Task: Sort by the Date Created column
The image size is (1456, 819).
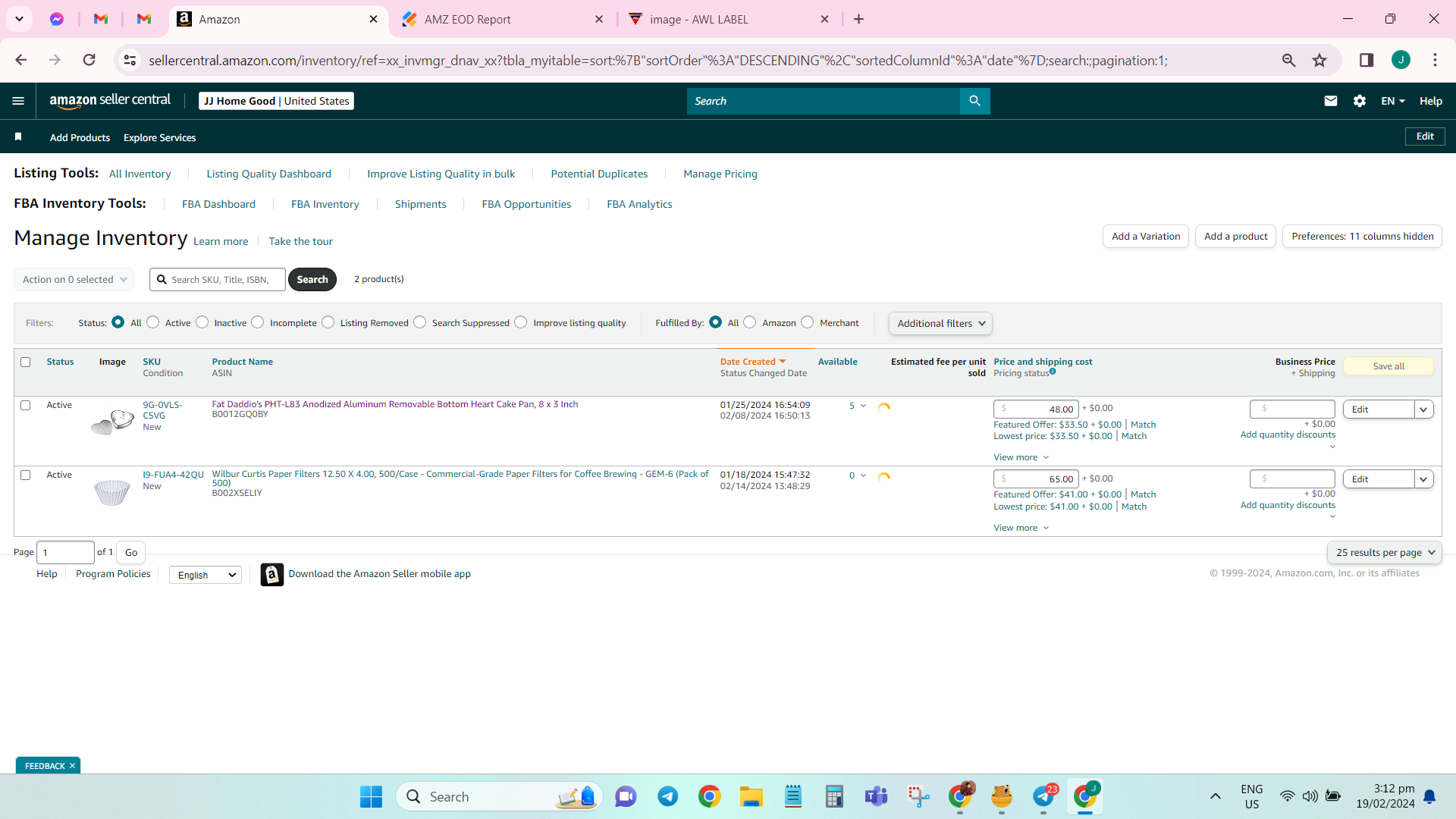Action: click(752, 362)
